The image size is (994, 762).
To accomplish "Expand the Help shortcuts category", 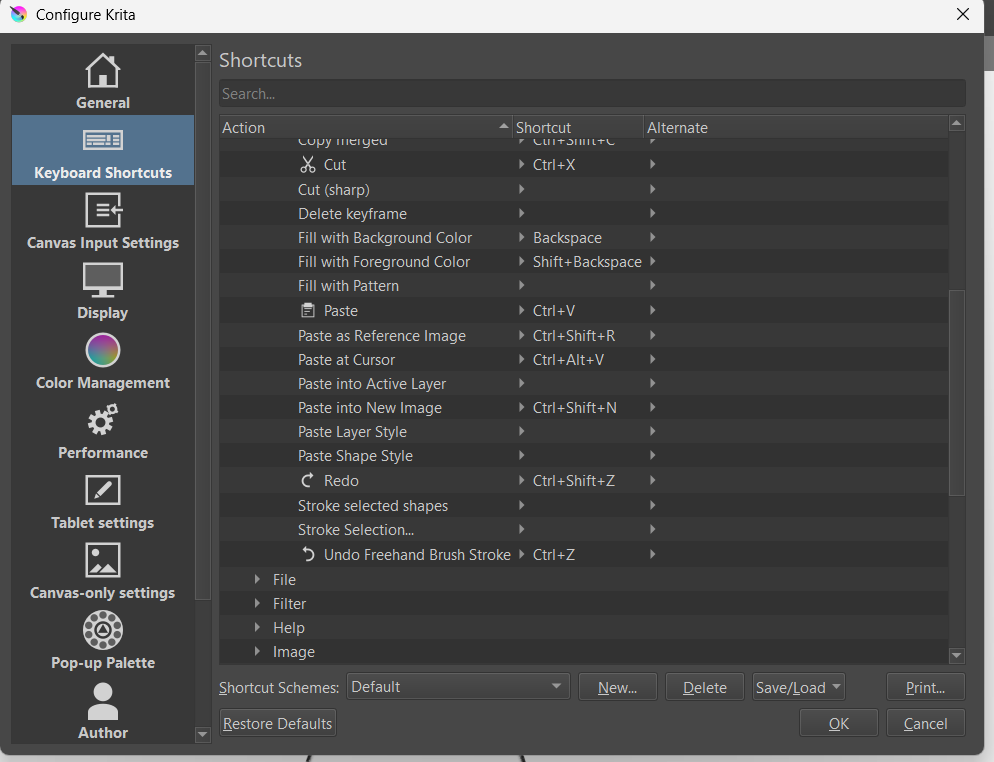I will click(257, 628).
